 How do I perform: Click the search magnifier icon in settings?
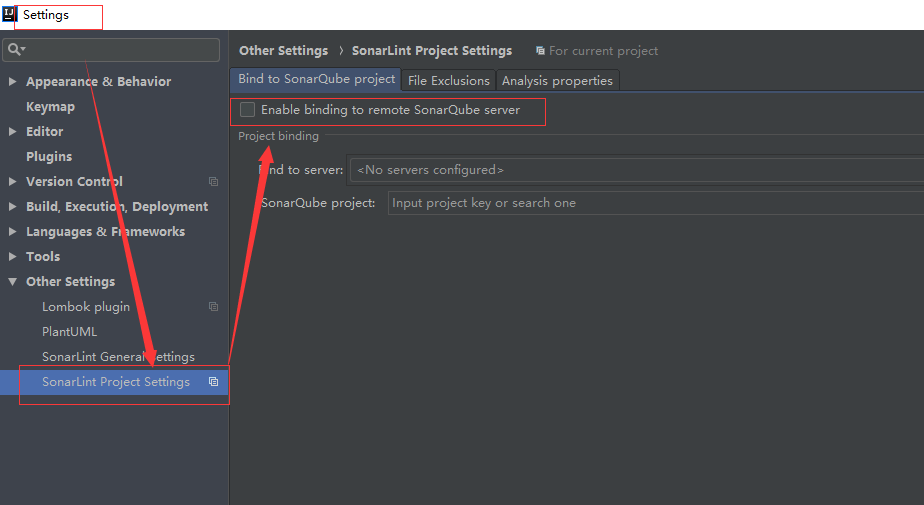[14, 49]
